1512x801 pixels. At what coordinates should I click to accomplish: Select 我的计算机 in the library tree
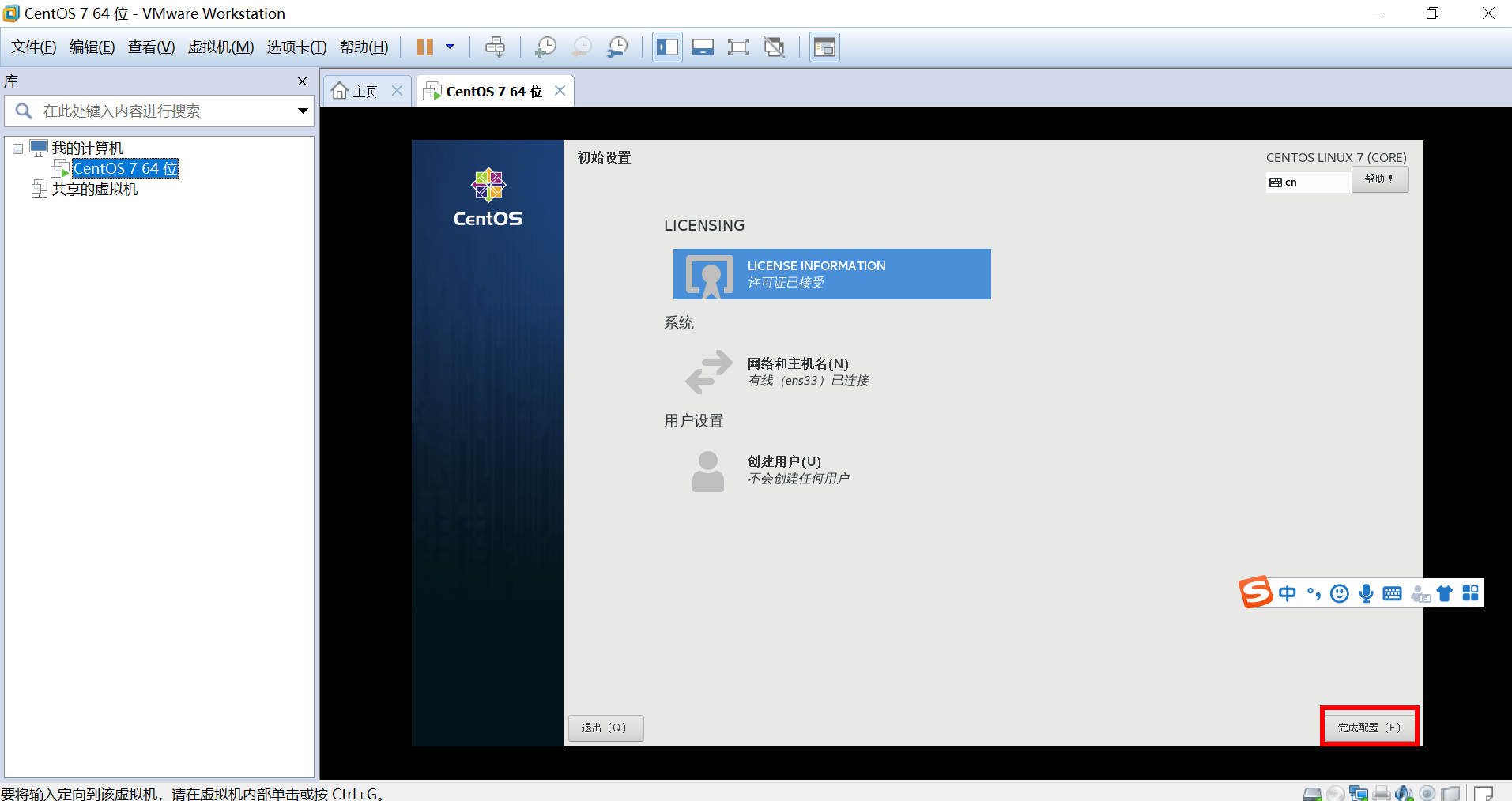pyautogui.click(x=88, y=149)
